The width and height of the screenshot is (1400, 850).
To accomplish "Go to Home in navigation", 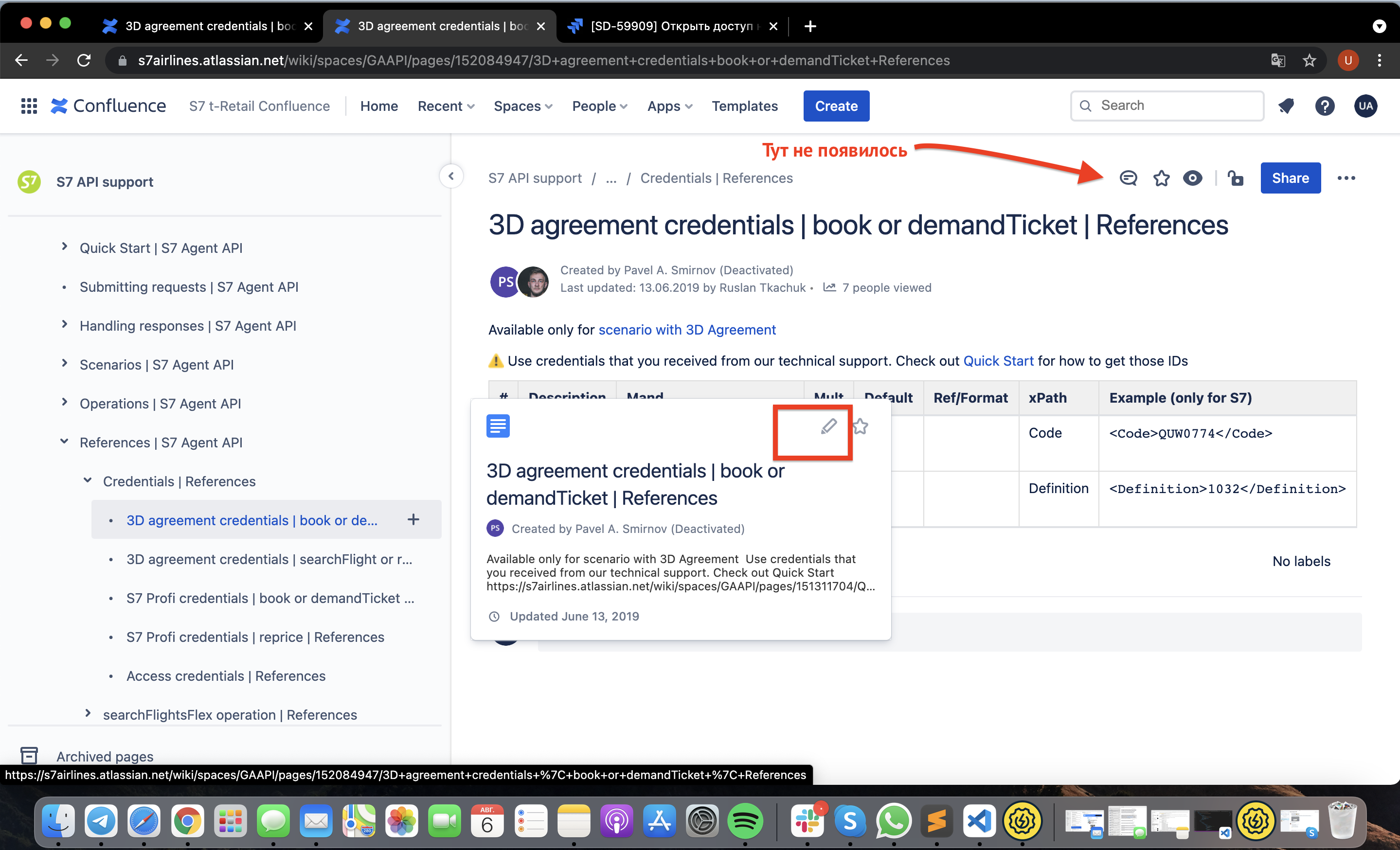I will pos(379,106).
